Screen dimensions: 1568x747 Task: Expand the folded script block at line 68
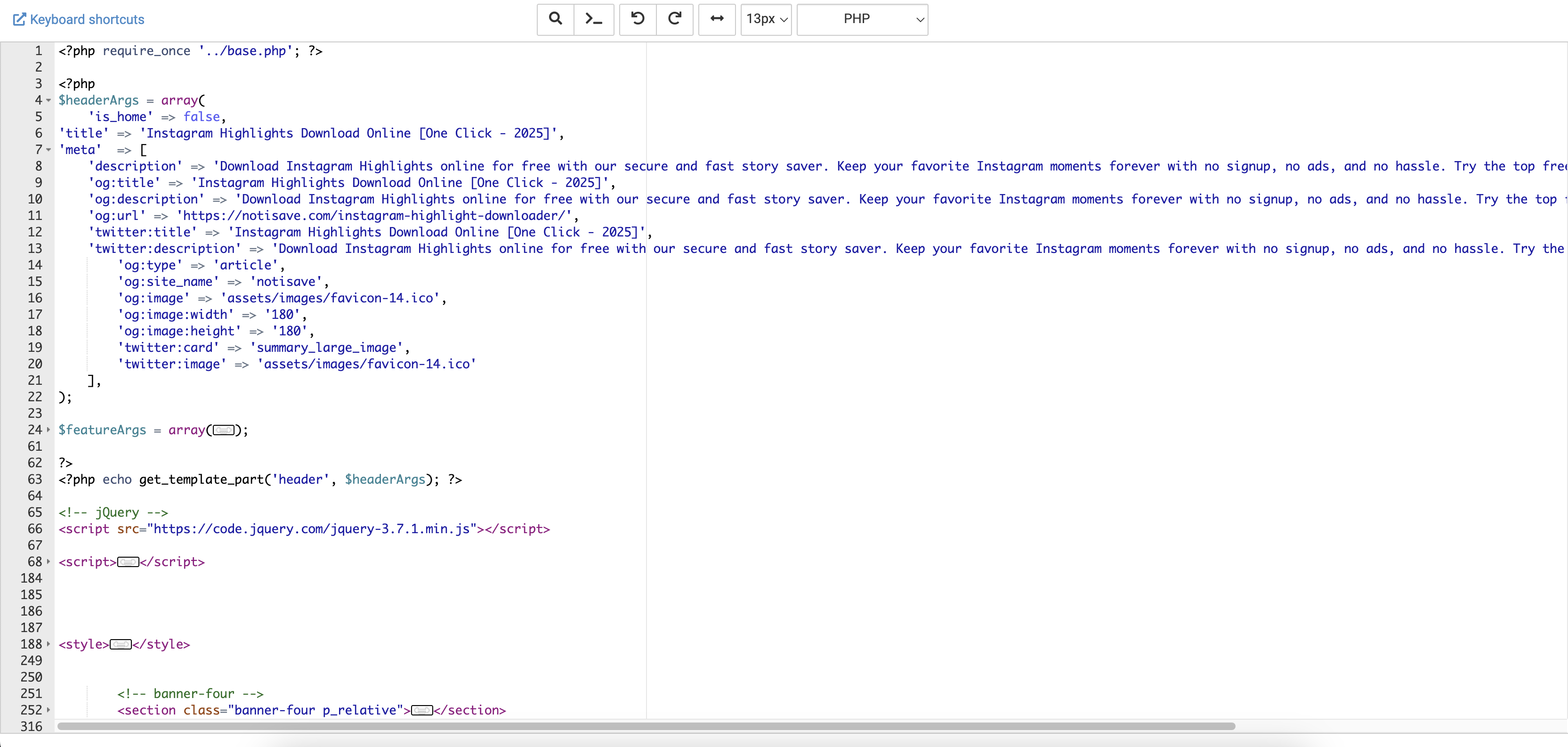click(x=48, y=561)
